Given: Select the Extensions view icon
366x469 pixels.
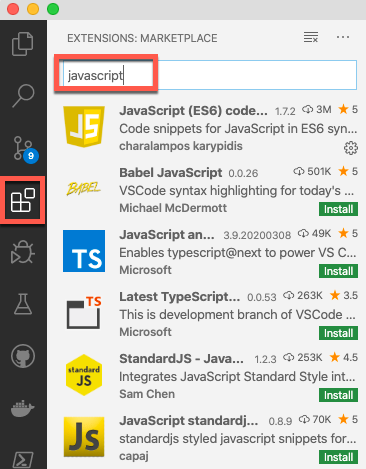Looking at the screenshot, I should (23, 200).
